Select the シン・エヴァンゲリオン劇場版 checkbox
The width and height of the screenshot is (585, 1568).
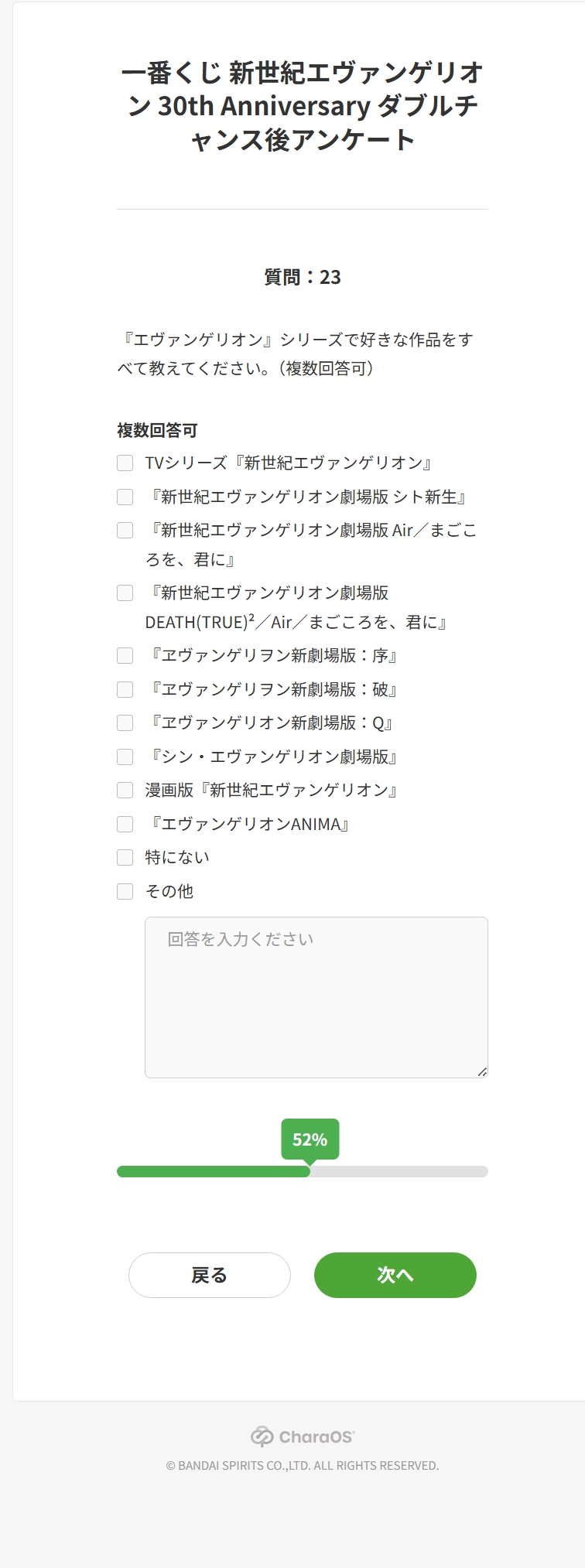click(x=125, y=757)
